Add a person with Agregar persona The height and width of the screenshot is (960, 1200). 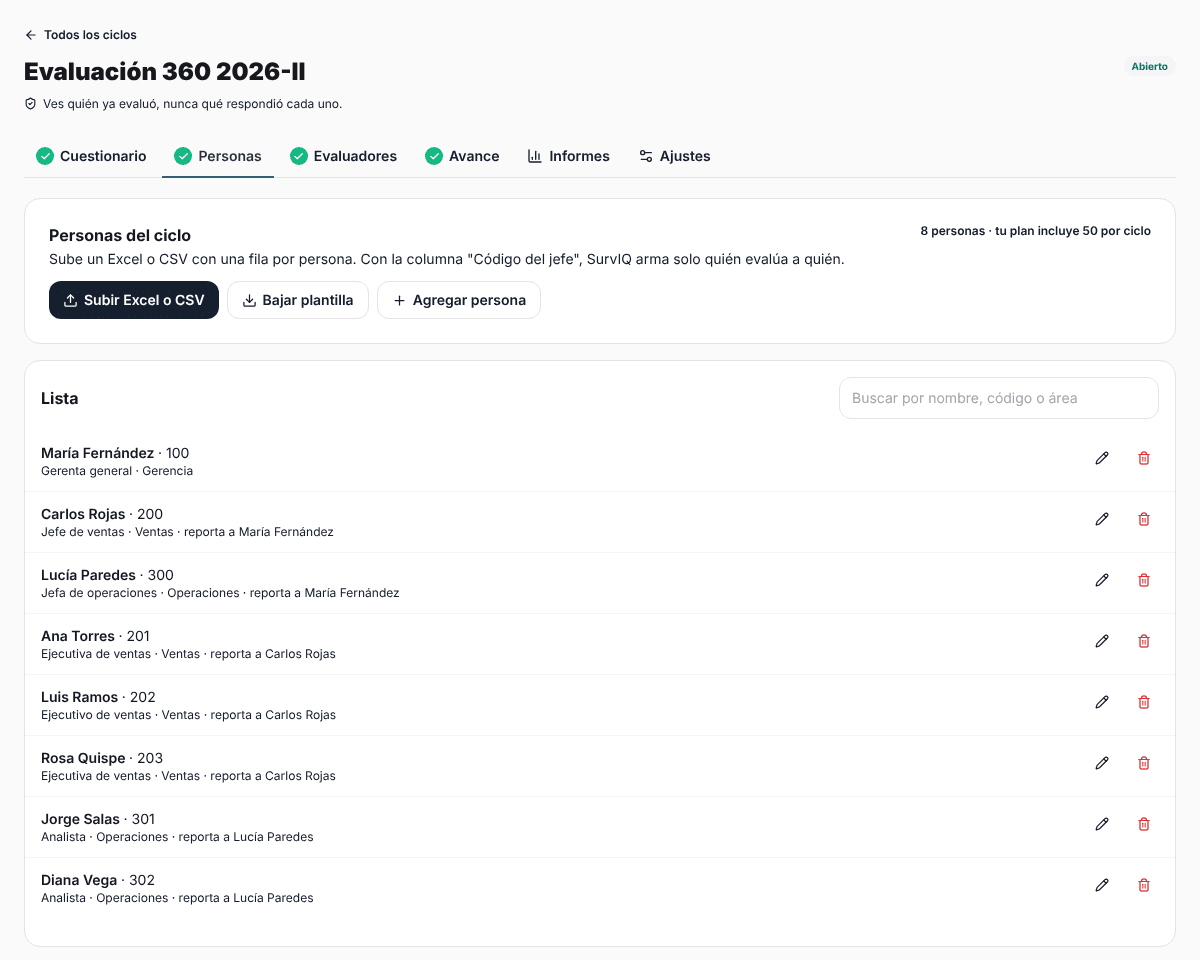click(x=459, y=300)
